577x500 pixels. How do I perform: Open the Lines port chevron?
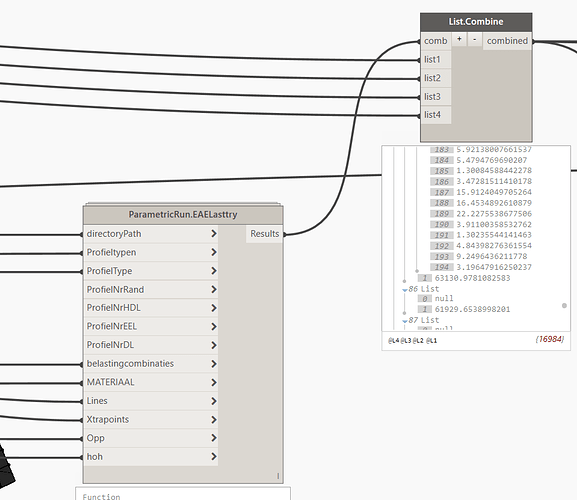(x=213, y=401)
